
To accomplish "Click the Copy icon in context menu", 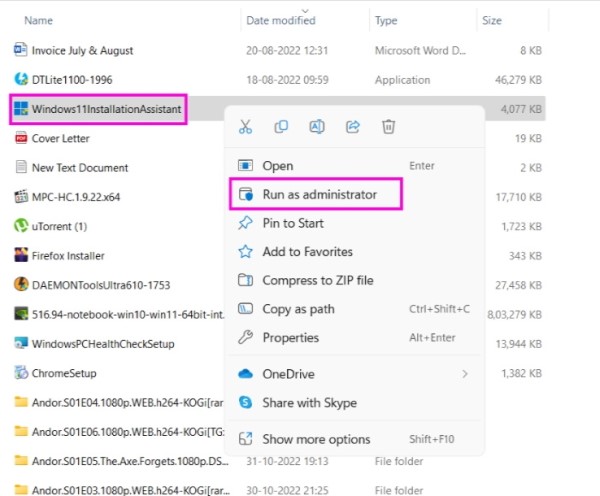I will point(281,126).
